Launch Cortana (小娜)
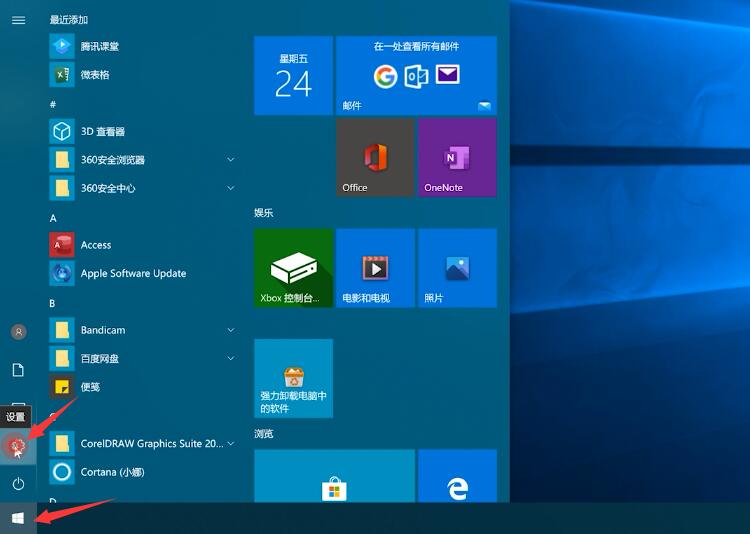 tap(143, 472)
